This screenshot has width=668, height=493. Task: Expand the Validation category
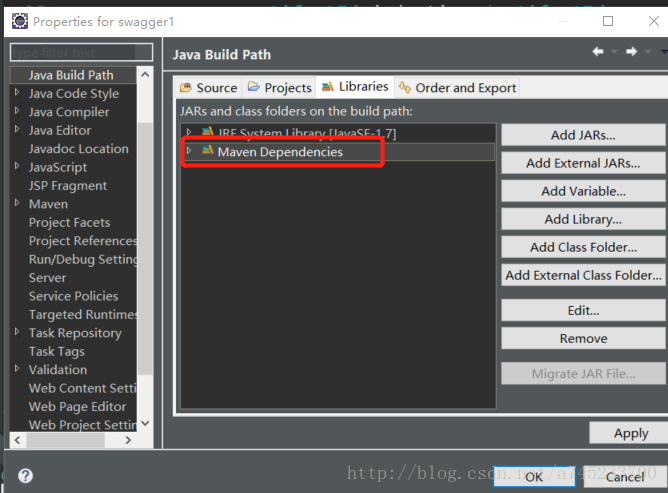pyautogui.click(x=17, y=368)
